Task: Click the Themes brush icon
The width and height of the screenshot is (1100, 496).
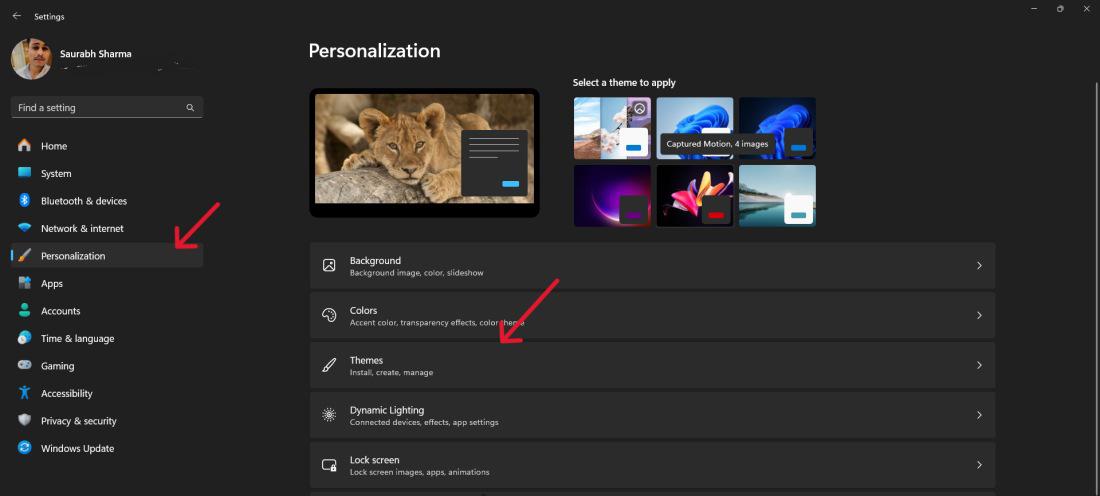Action: click(329, 366)
